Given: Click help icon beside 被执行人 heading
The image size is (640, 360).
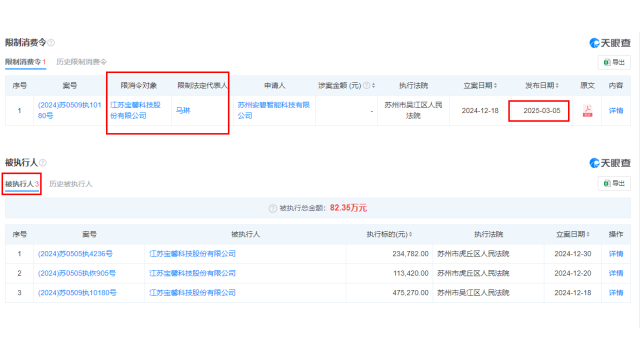Looking at the screenshot, I should 42,163.
